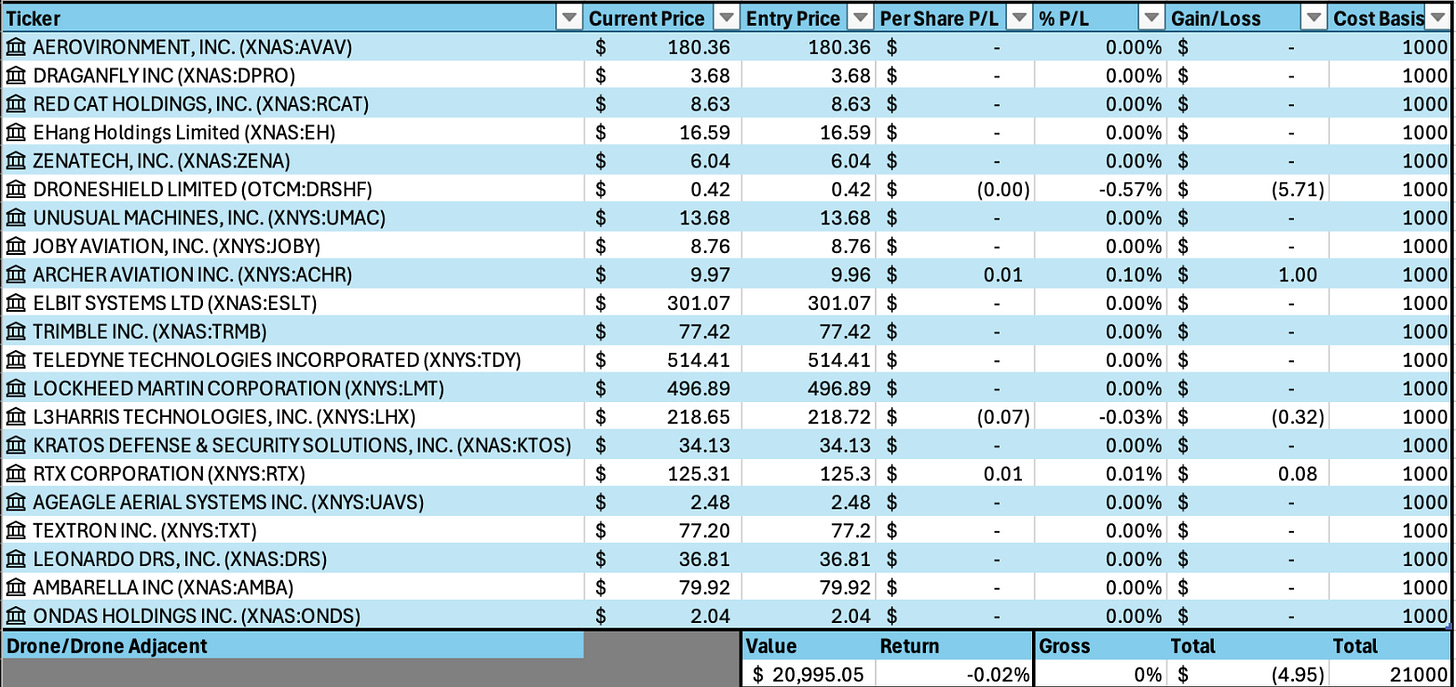Image resolution: width=1456 pixels, height=687 pixels.
Task: Open the Current Price filter dropdown
Action: (724, 18)
